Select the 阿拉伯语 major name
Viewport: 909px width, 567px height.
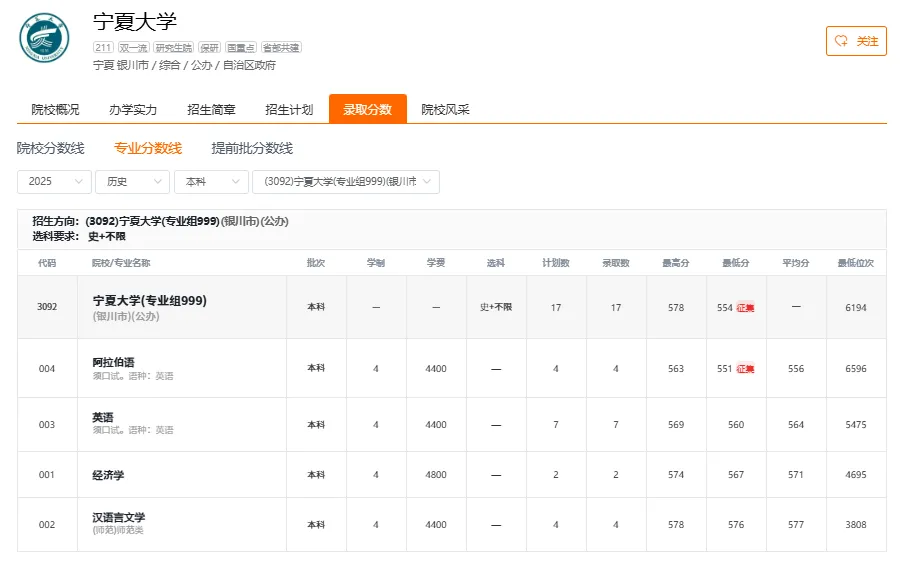coord(114,362)
